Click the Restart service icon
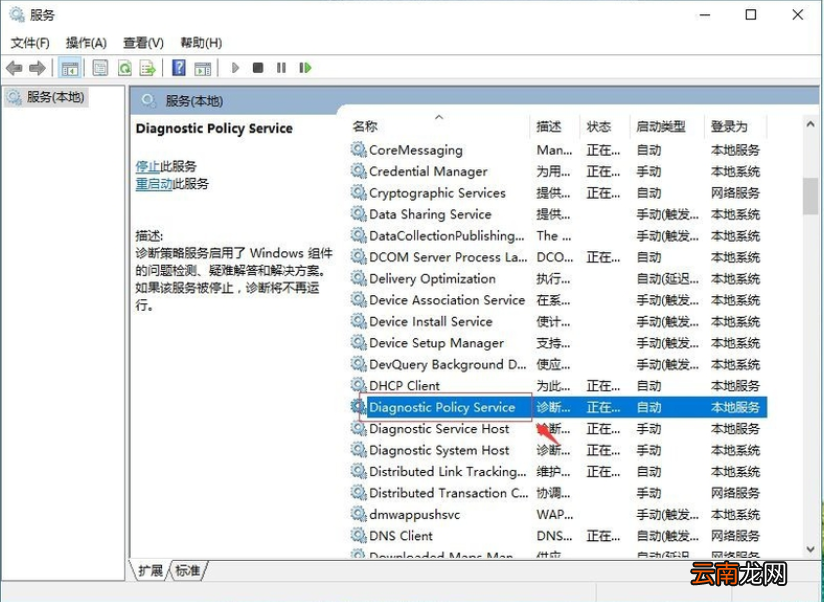Image resolution: width=824 pixels, height=602 pixels. tap(305, 68)
